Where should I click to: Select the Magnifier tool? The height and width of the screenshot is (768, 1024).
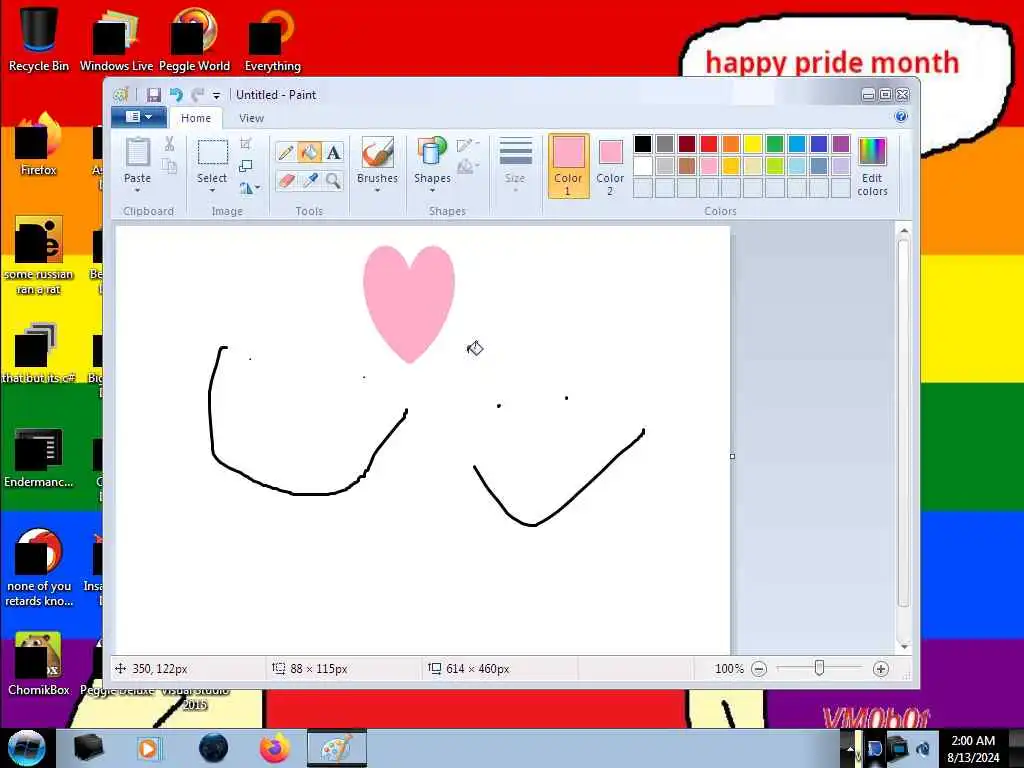point(333,180)
